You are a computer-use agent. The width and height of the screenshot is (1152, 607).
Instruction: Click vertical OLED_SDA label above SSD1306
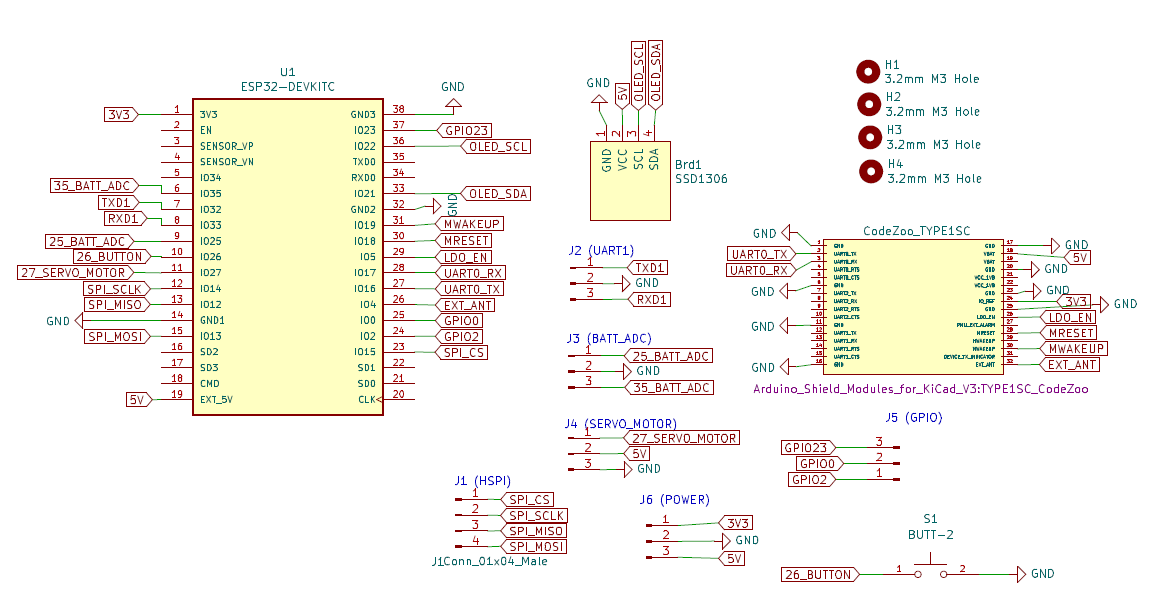coord(655,75)
